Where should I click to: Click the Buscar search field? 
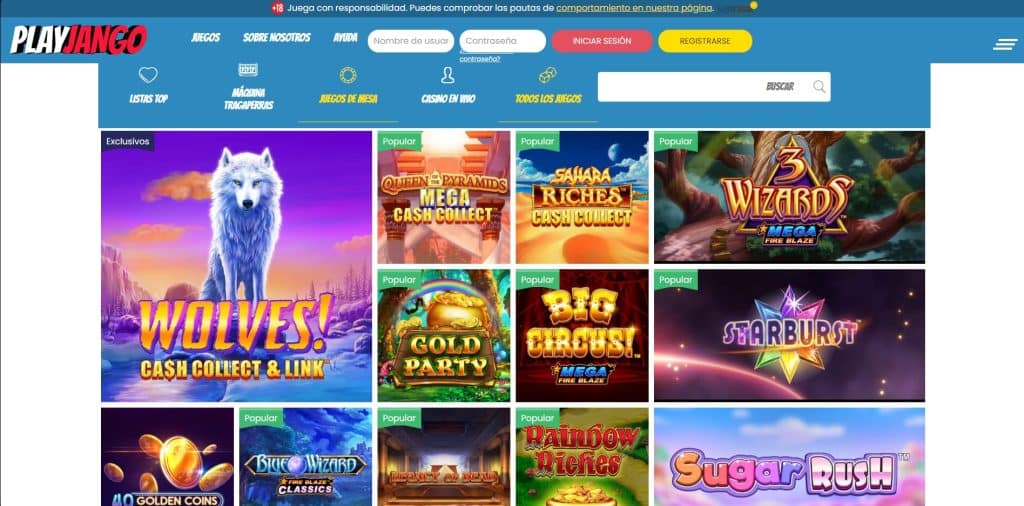click(x=714, y=87)
